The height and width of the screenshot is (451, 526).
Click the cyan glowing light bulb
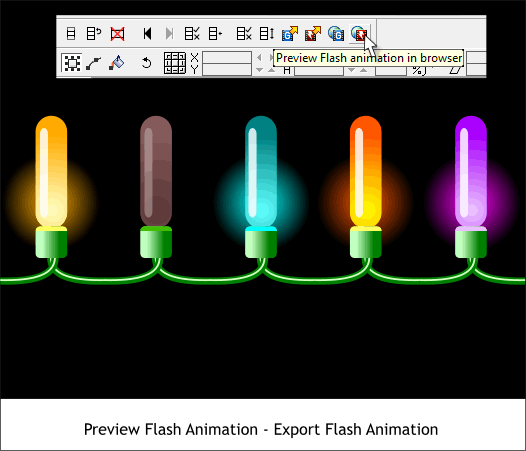[261, 171]
